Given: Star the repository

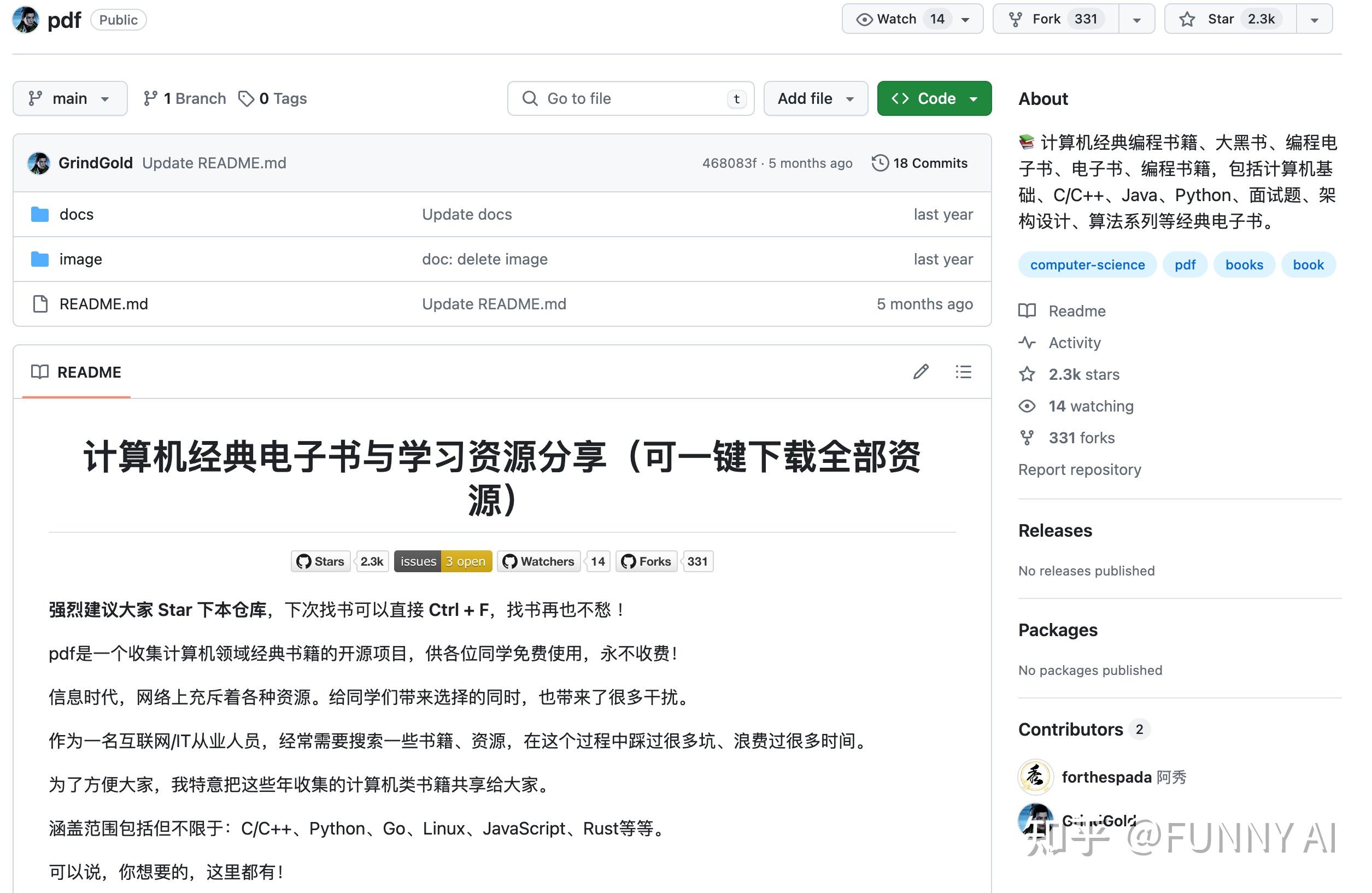Looking at the screenshot, I should click(1228, 19).
